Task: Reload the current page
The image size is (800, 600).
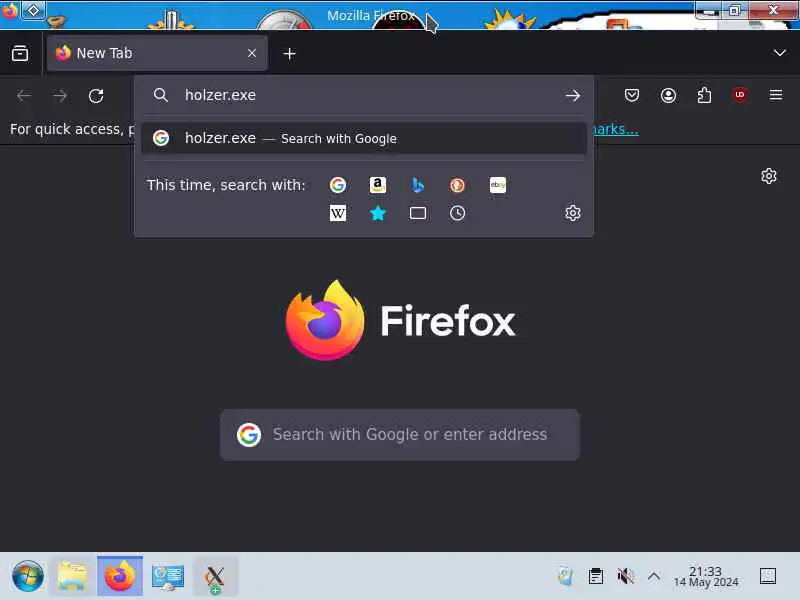Action: click(96, 95)
